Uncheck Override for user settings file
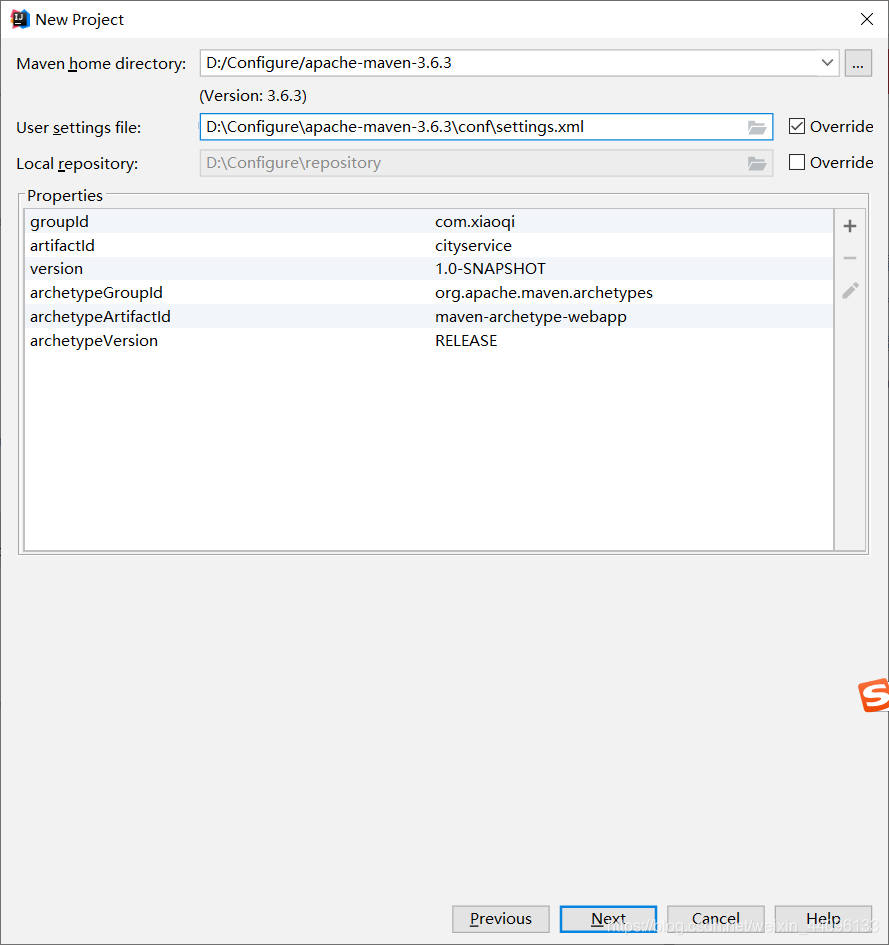 [x=797, y=127]
